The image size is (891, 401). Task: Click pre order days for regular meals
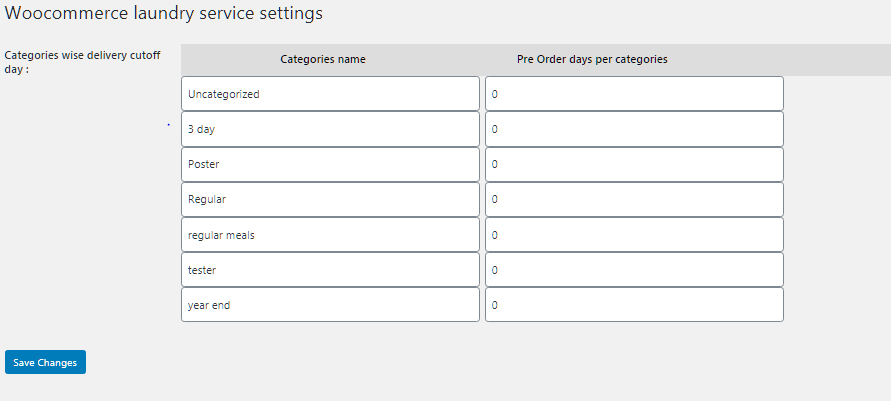pyautogui.click(x=634, y=235)
